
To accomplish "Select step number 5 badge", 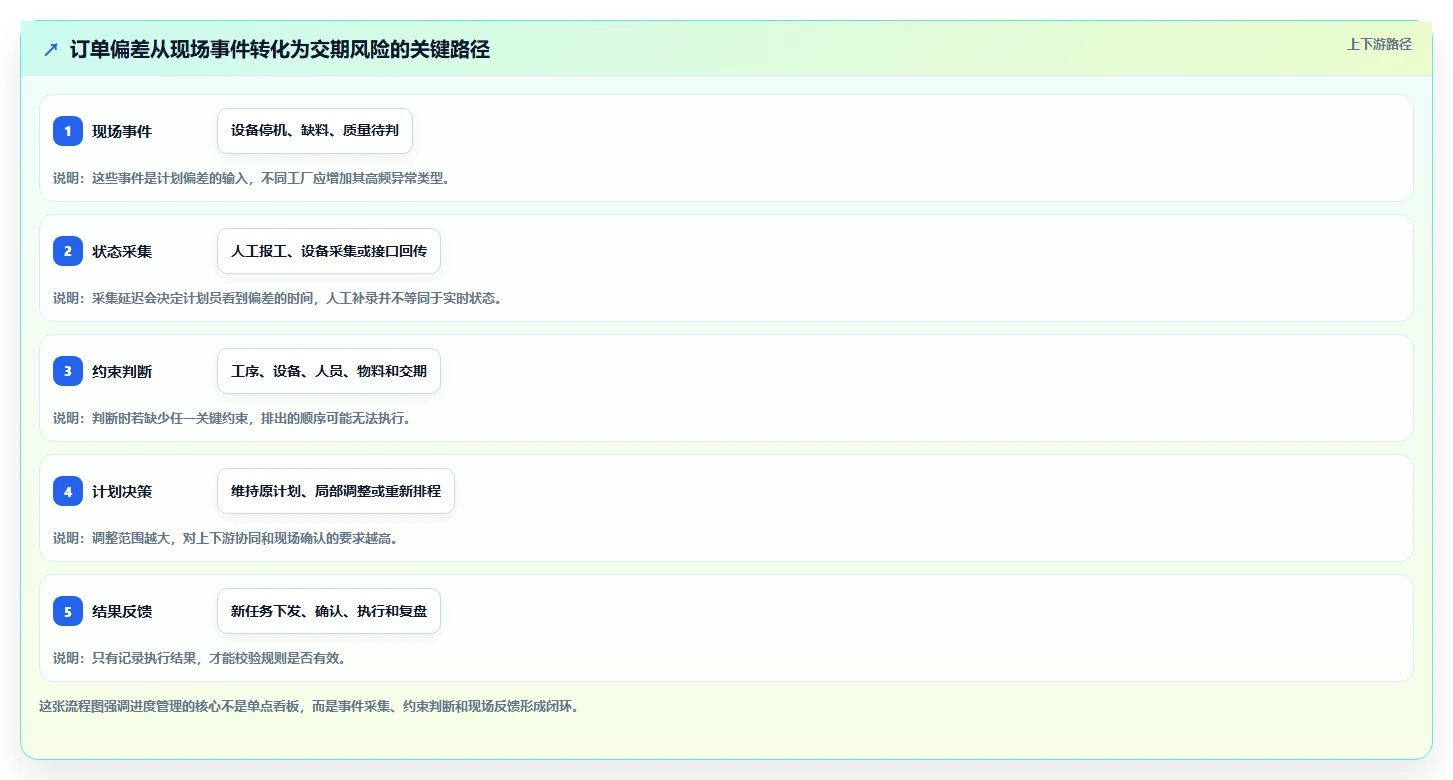I will tap(68, 611).
